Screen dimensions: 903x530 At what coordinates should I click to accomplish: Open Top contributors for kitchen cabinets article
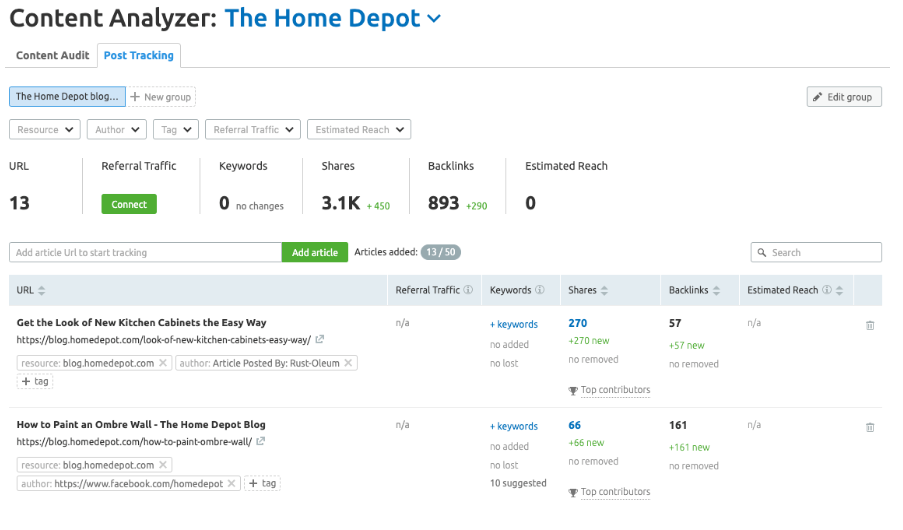[615, 390]
